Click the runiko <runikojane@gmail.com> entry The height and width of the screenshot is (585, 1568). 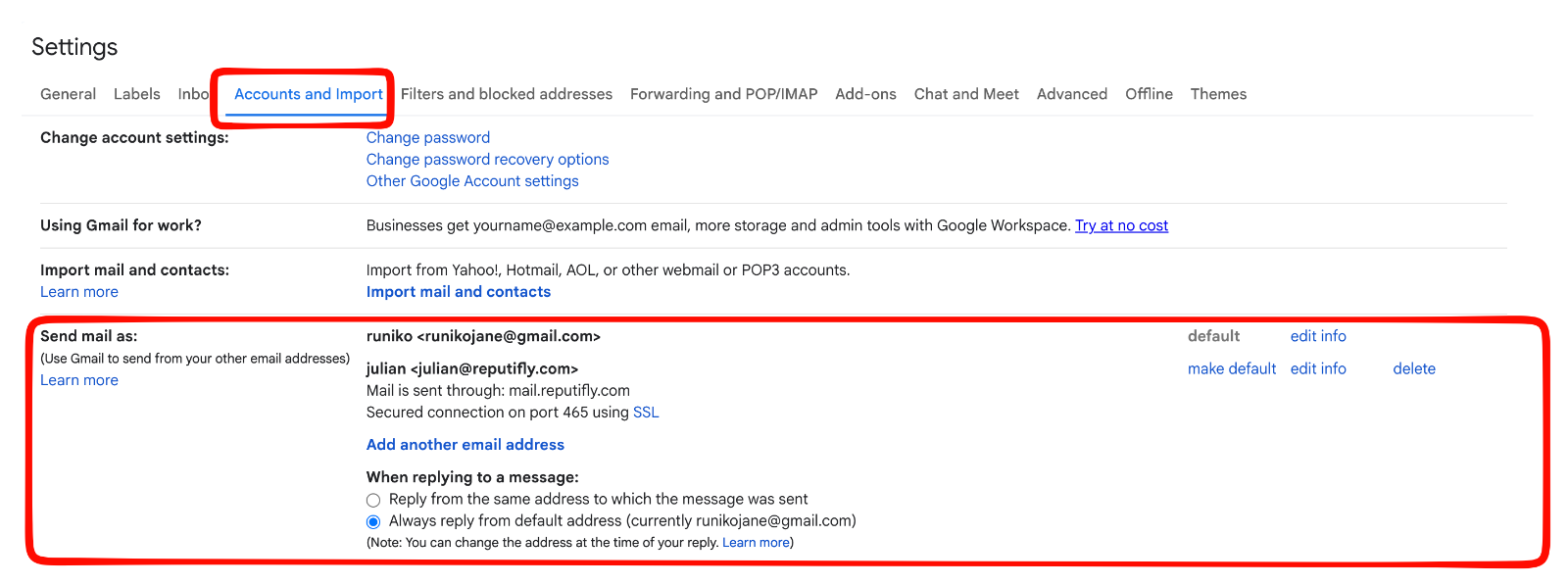[483, 336]
